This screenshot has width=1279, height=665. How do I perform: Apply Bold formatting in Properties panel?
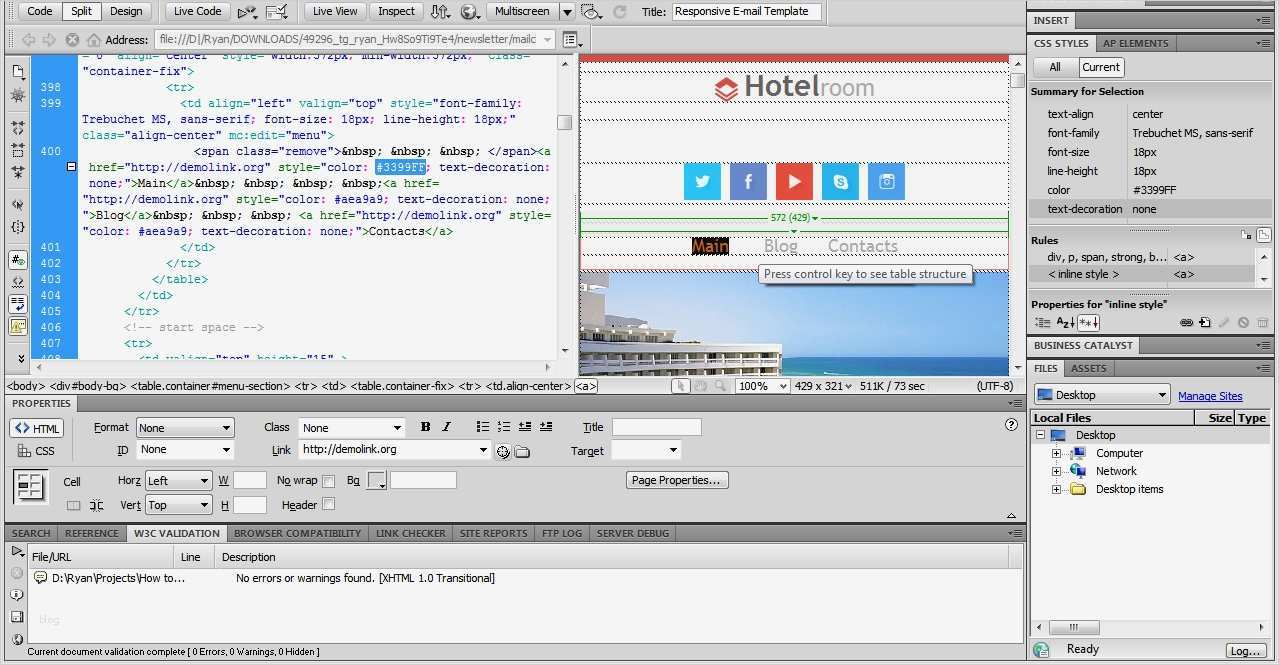425,427
